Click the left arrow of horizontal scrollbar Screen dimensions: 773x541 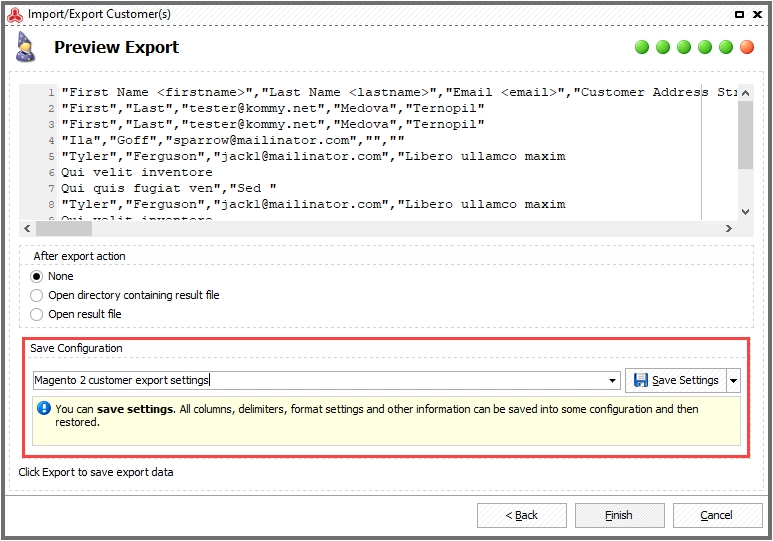(27, 228)
